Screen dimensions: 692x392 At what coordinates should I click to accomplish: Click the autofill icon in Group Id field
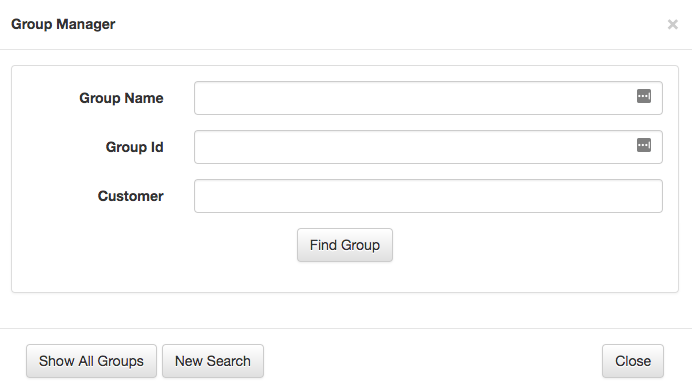pos(644,145)
